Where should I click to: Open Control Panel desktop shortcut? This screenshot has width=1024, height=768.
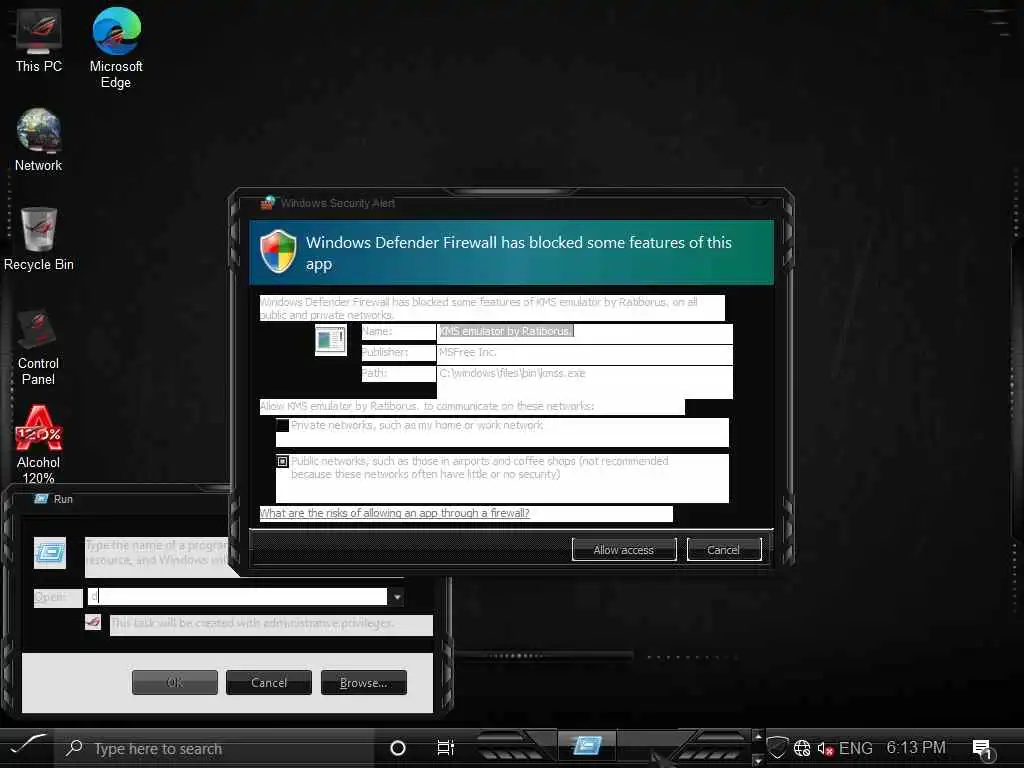tap(39, 347)
